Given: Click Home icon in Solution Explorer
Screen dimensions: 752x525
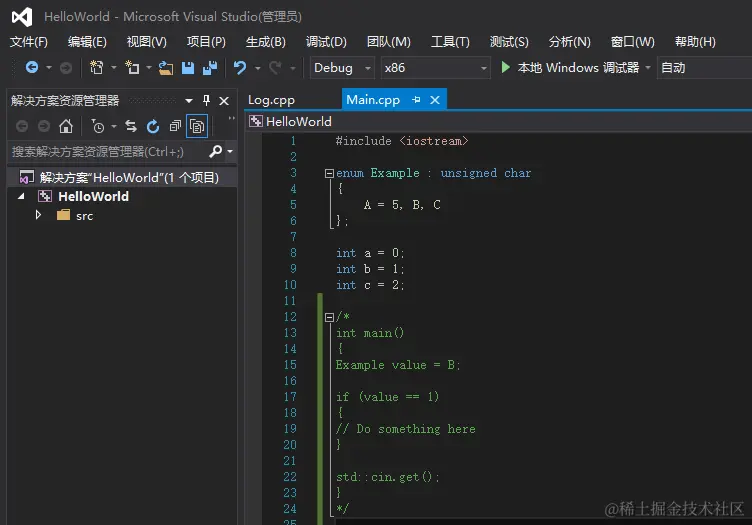Looking at the screenshot, I should coord(66,126).
